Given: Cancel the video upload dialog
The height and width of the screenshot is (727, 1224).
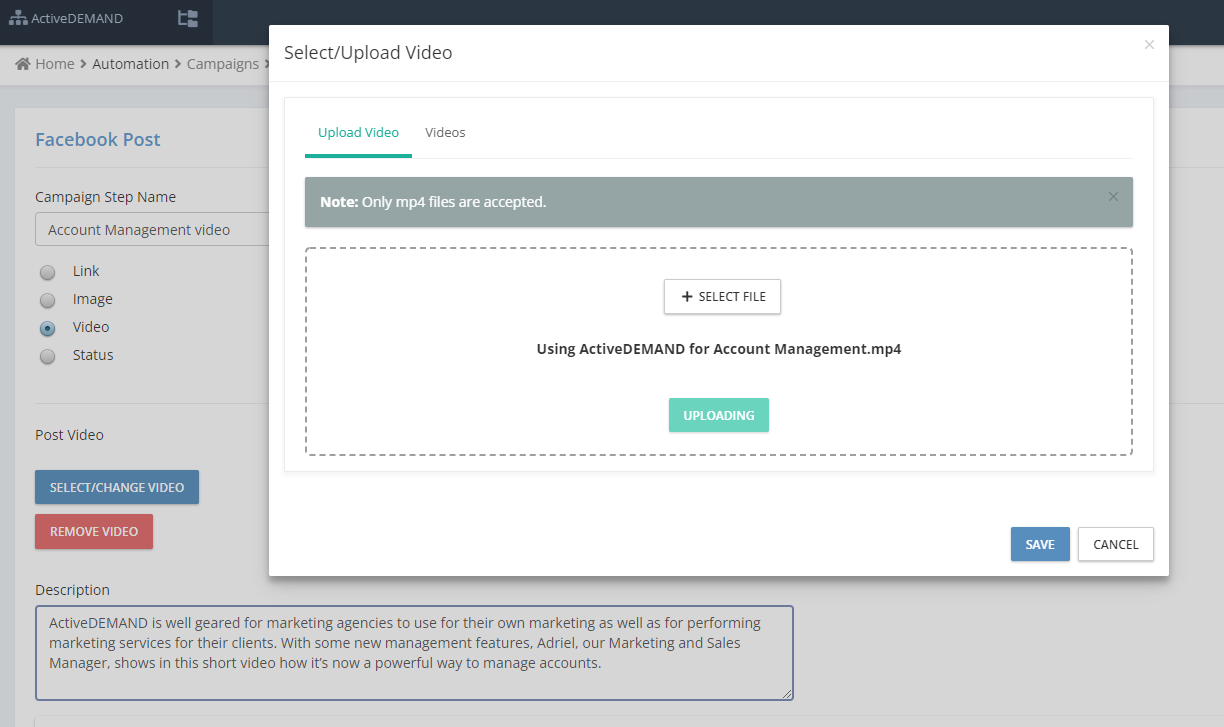Looking at the screenshot, I should coord(1116,544).
